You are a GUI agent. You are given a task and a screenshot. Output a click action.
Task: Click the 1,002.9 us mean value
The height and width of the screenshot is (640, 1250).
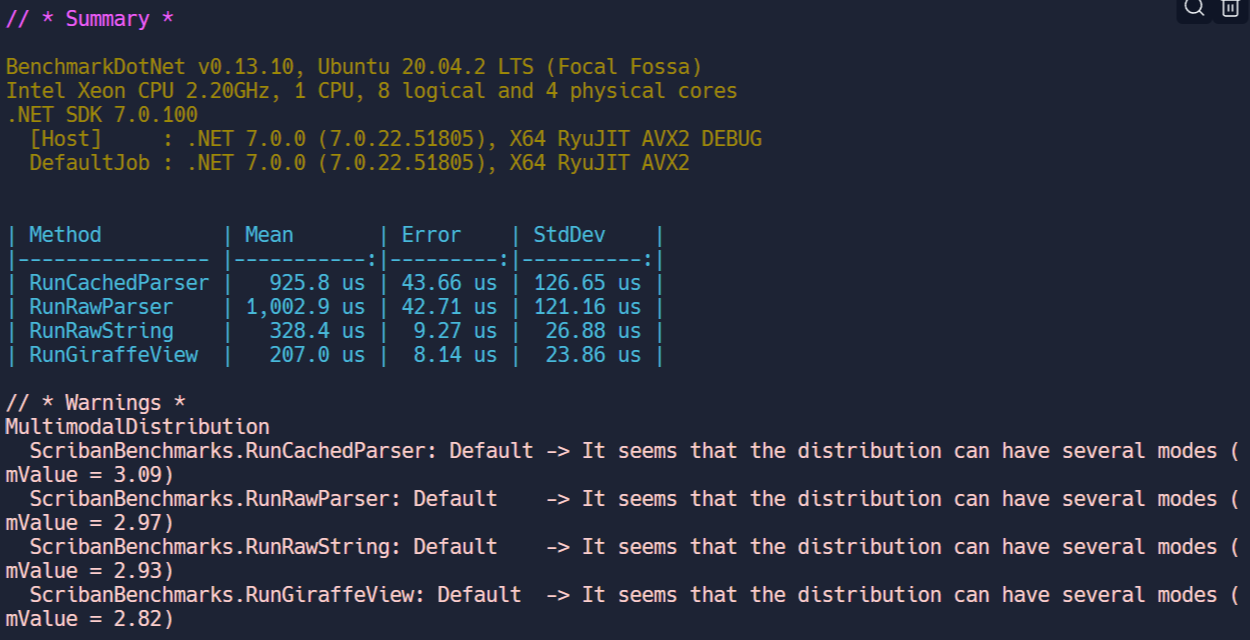click(305, 307)
